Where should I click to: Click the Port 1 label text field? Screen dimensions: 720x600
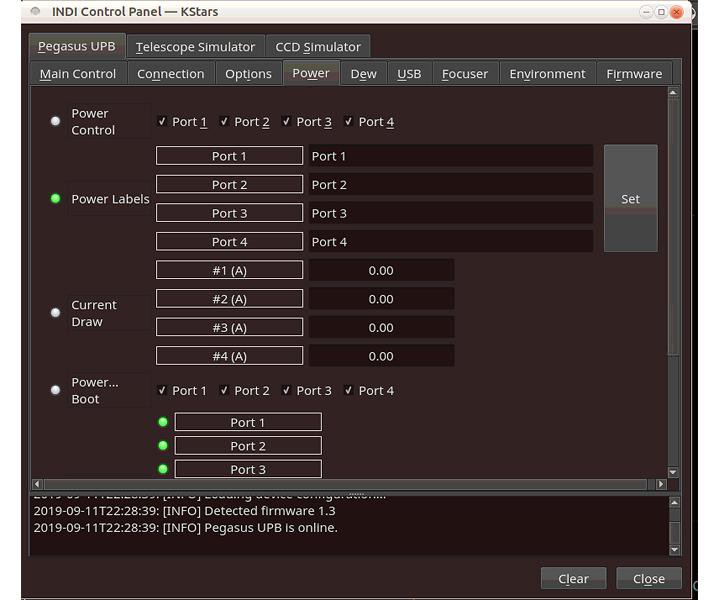click(450, 156)
